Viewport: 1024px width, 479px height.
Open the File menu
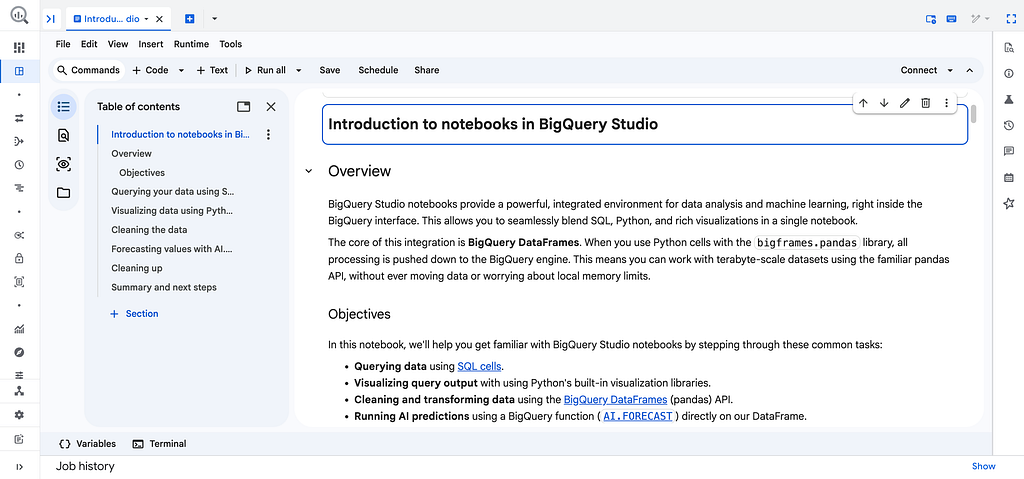pos(63,44)
